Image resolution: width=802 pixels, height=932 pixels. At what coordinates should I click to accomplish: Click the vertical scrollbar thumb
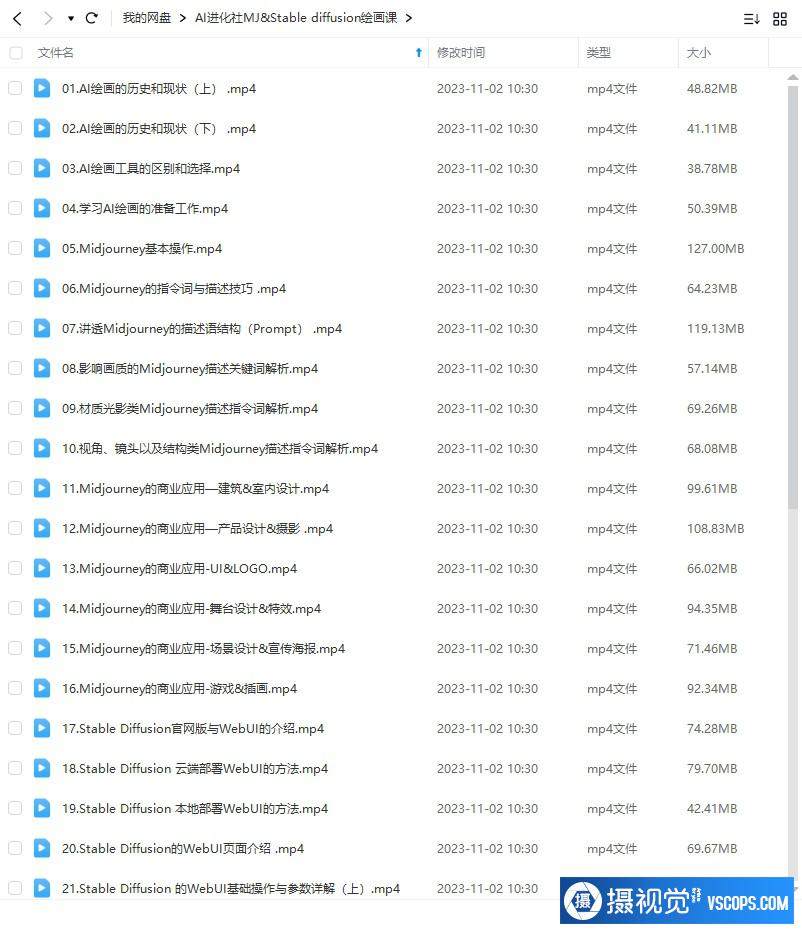point(792,297)
